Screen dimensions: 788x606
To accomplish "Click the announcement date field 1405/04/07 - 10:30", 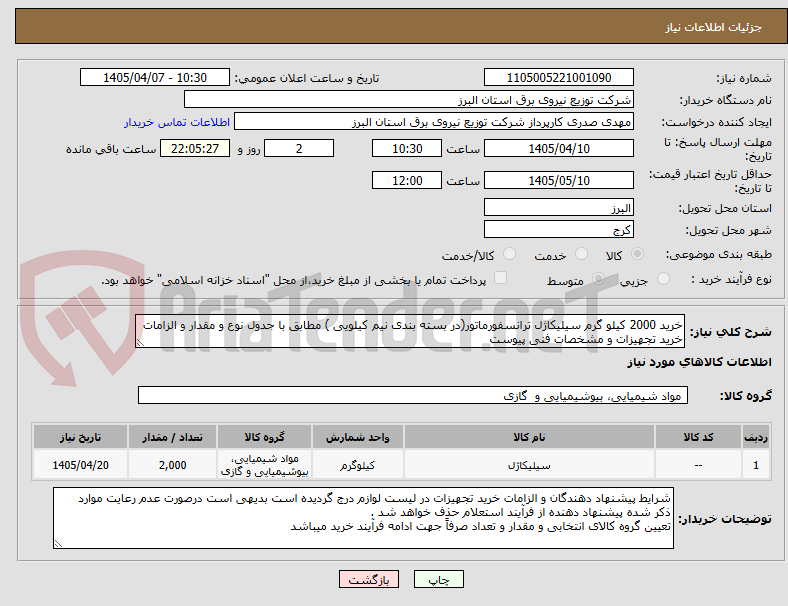I will coord(155,78).
